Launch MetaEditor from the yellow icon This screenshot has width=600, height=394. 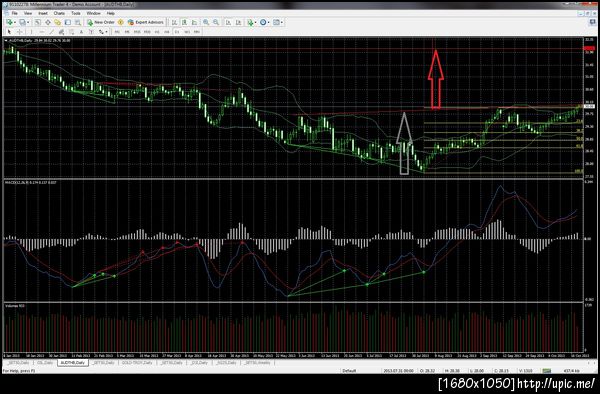[x=121, y=22]
